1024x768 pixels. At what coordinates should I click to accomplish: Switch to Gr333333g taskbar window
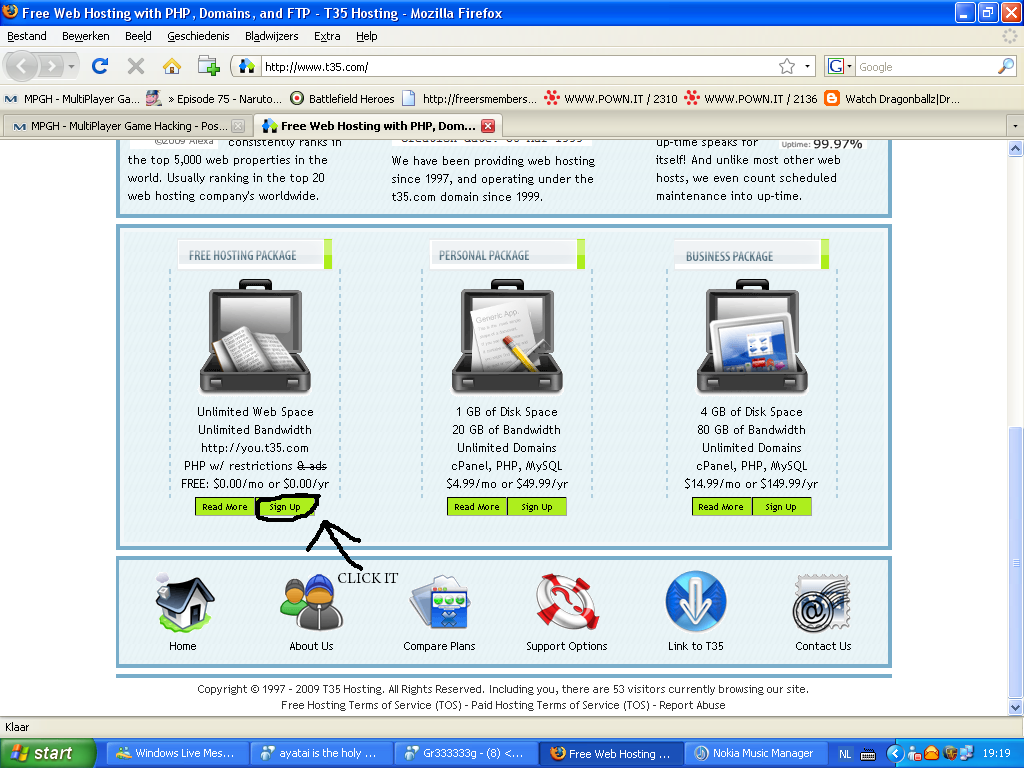point(466,753)
